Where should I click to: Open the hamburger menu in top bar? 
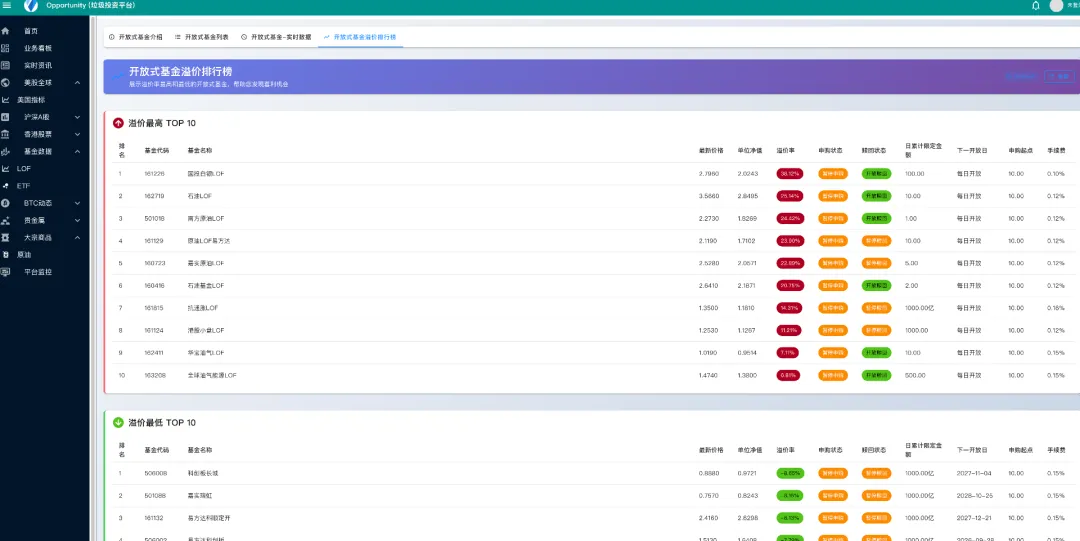[x=7, y=6]
